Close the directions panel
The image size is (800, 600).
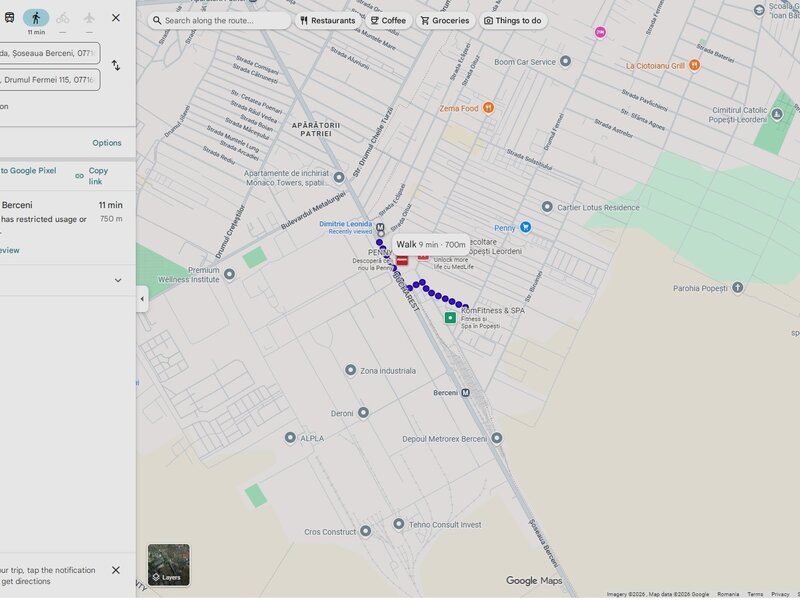tap(116, 18)
